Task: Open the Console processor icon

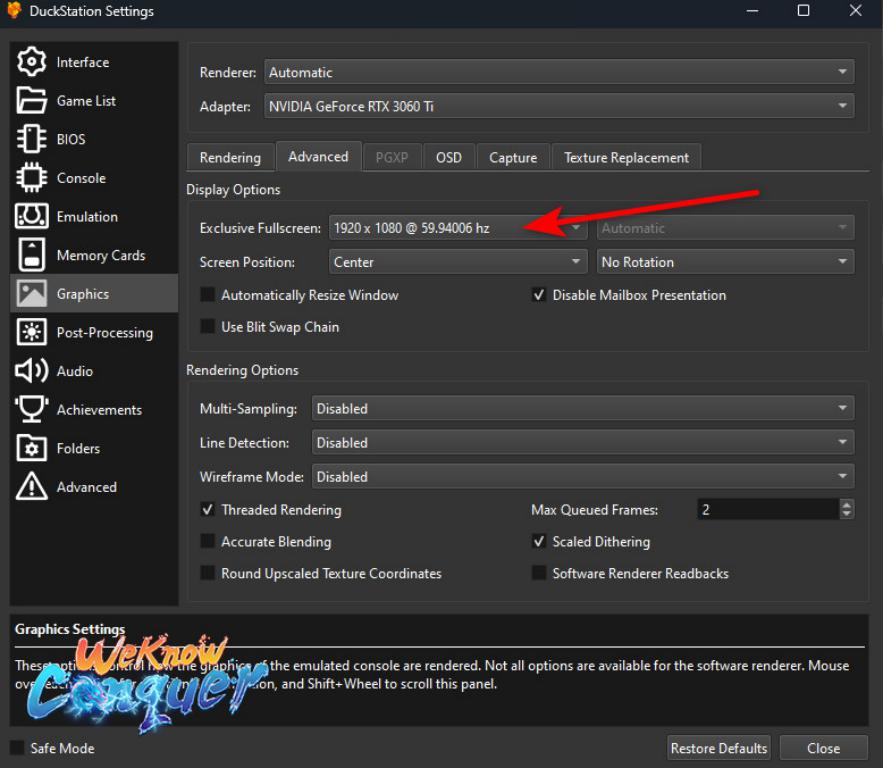Action: (32, 178)
